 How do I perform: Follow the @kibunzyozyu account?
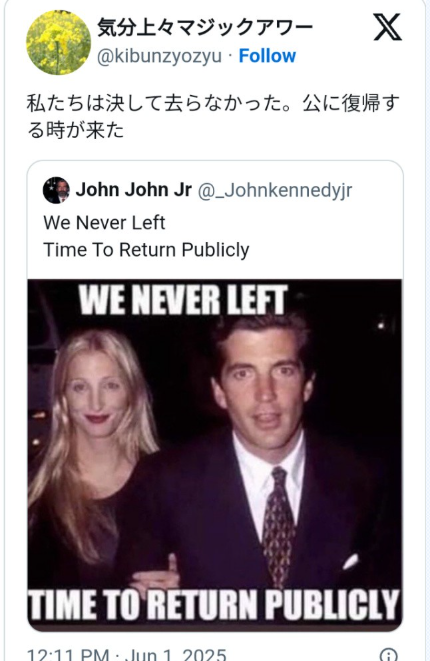[267, 56]
